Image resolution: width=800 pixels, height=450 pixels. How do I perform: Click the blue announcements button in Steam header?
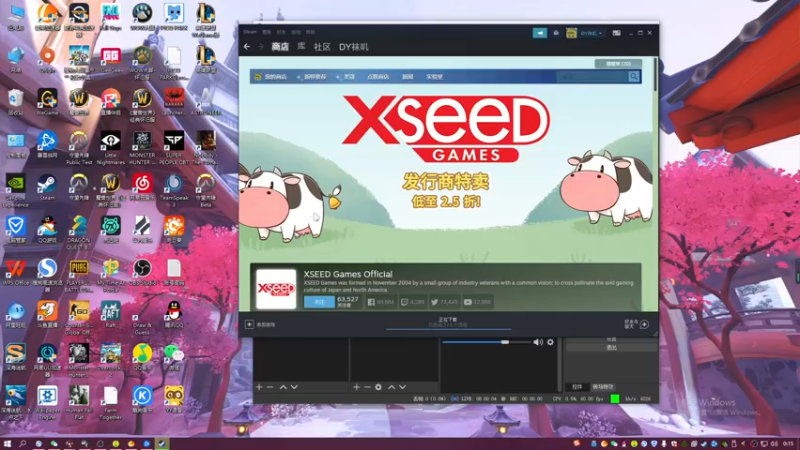pyautogui.click(x=540, y=33)
